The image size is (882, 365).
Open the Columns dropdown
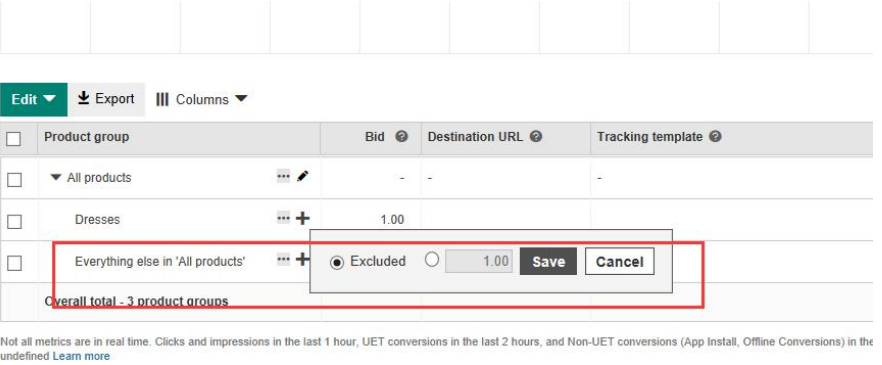click(201, 100)
